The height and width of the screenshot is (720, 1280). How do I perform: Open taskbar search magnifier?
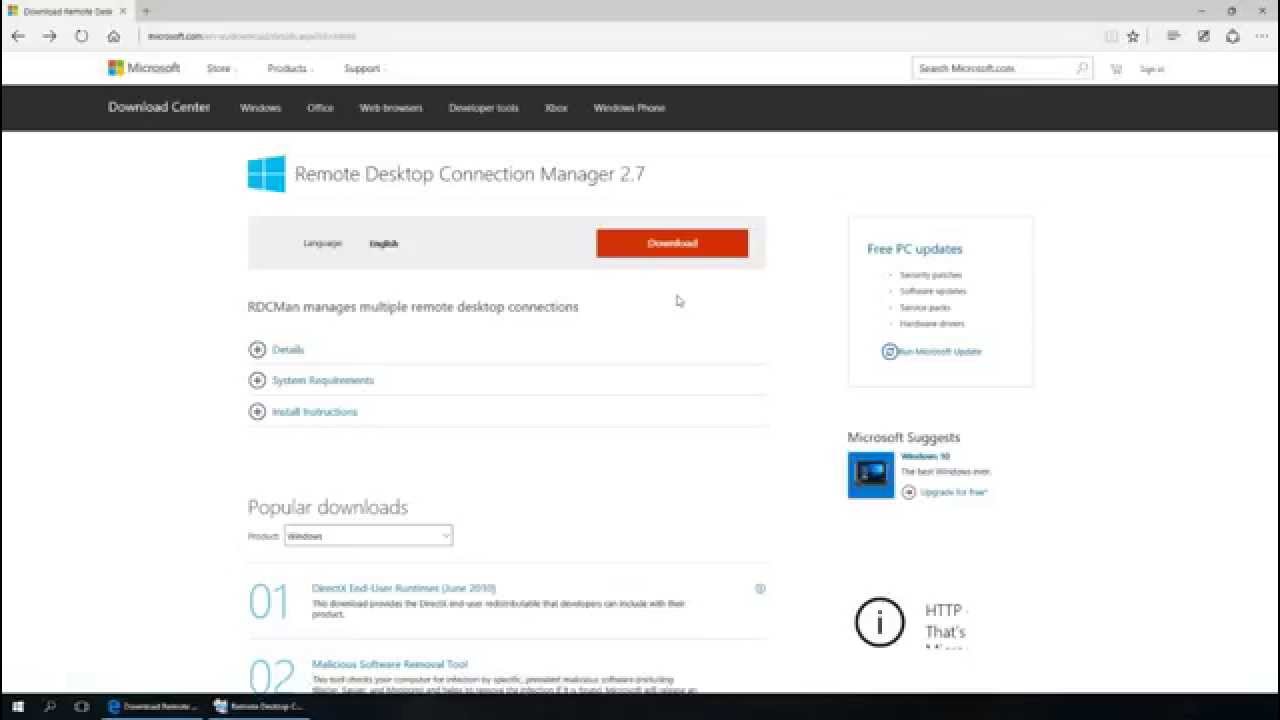pyautogui.click(x=50, y=706)
